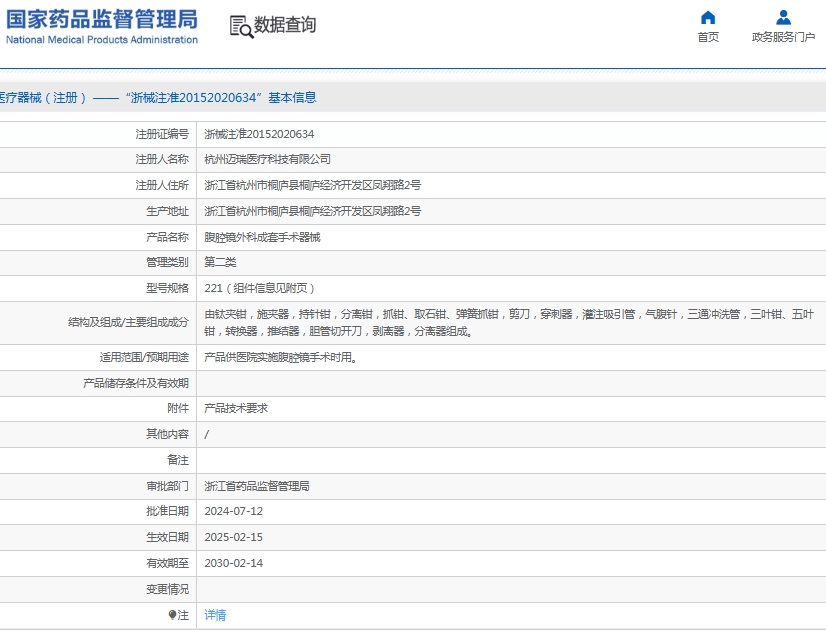
Task: Click the 数据查询 heading text
Action: point(285,25)
